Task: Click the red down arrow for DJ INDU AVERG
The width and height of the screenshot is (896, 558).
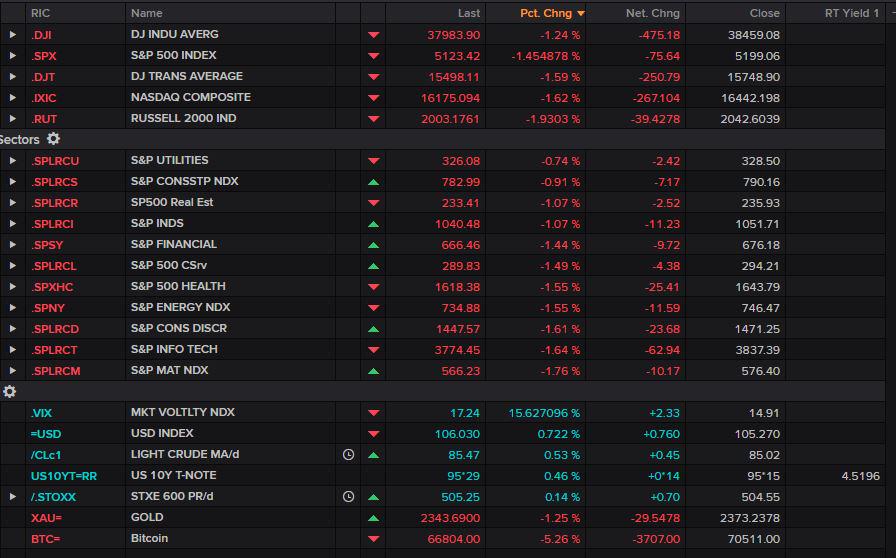Action: point(373,35)
